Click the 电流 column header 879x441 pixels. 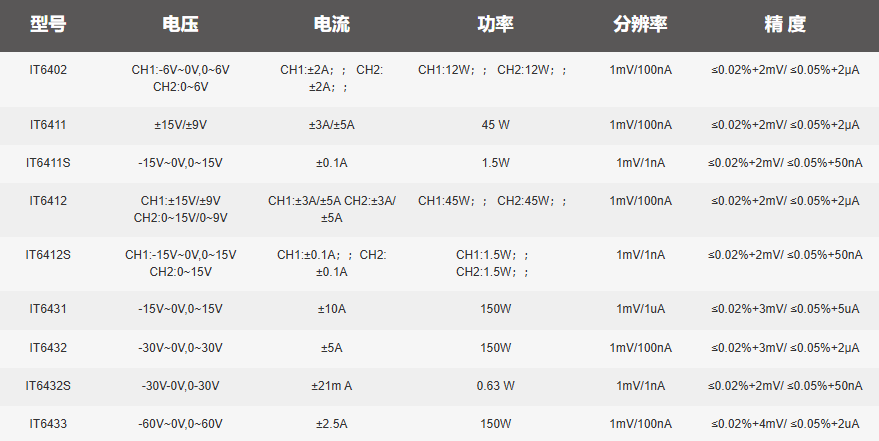332,24
